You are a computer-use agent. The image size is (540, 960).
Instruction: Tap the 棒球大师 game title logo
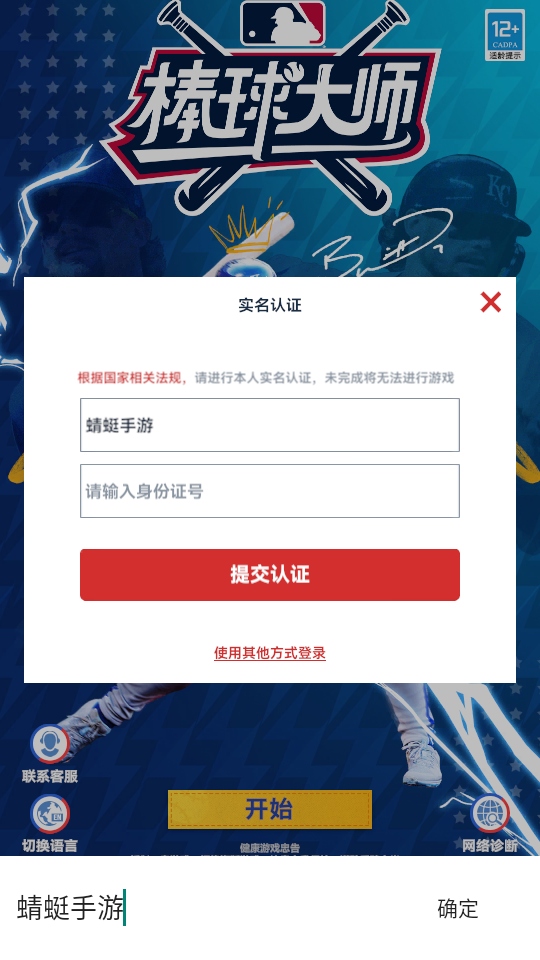(x=271, y=109)
